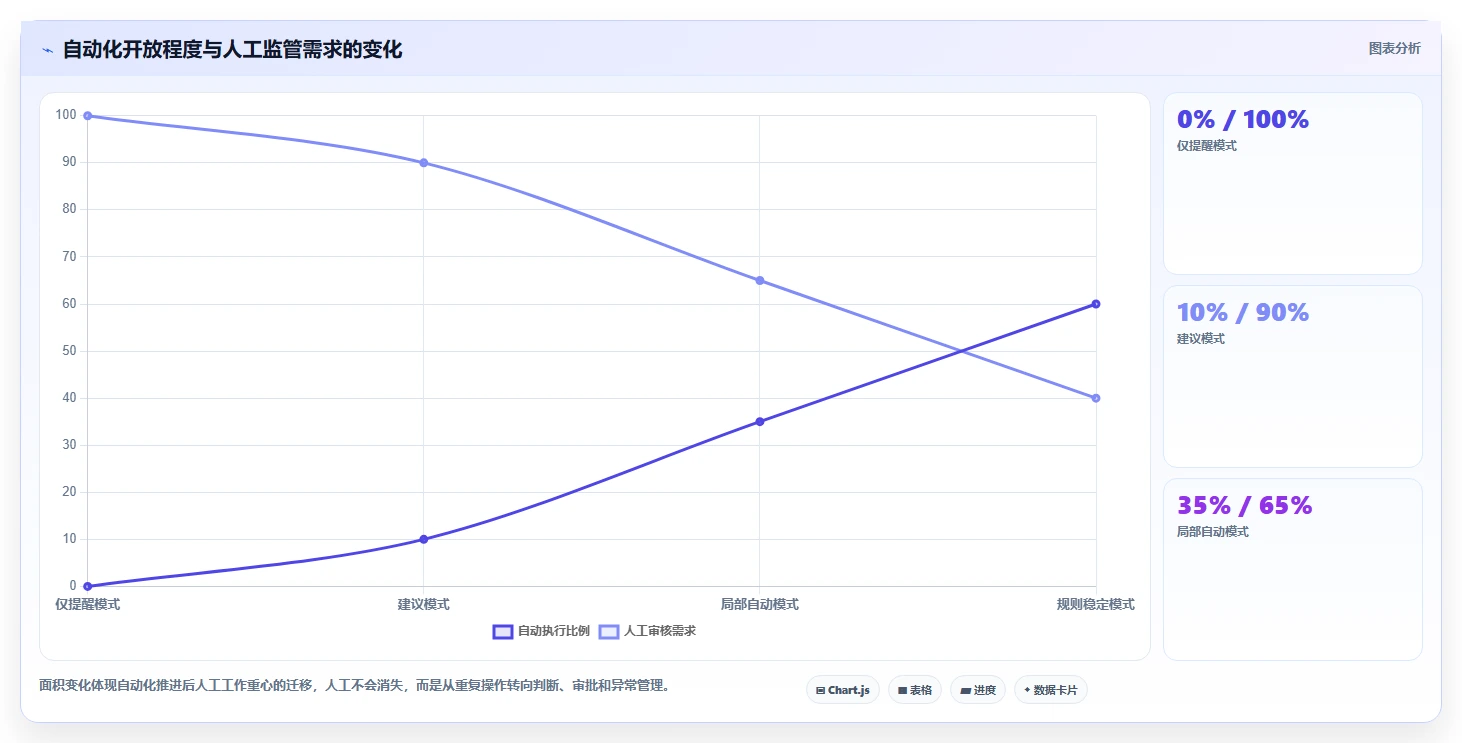This screenshot has height=743, width=1462.
Task: Click the lightning icon beside the chart title
Action: coord(47,50)
